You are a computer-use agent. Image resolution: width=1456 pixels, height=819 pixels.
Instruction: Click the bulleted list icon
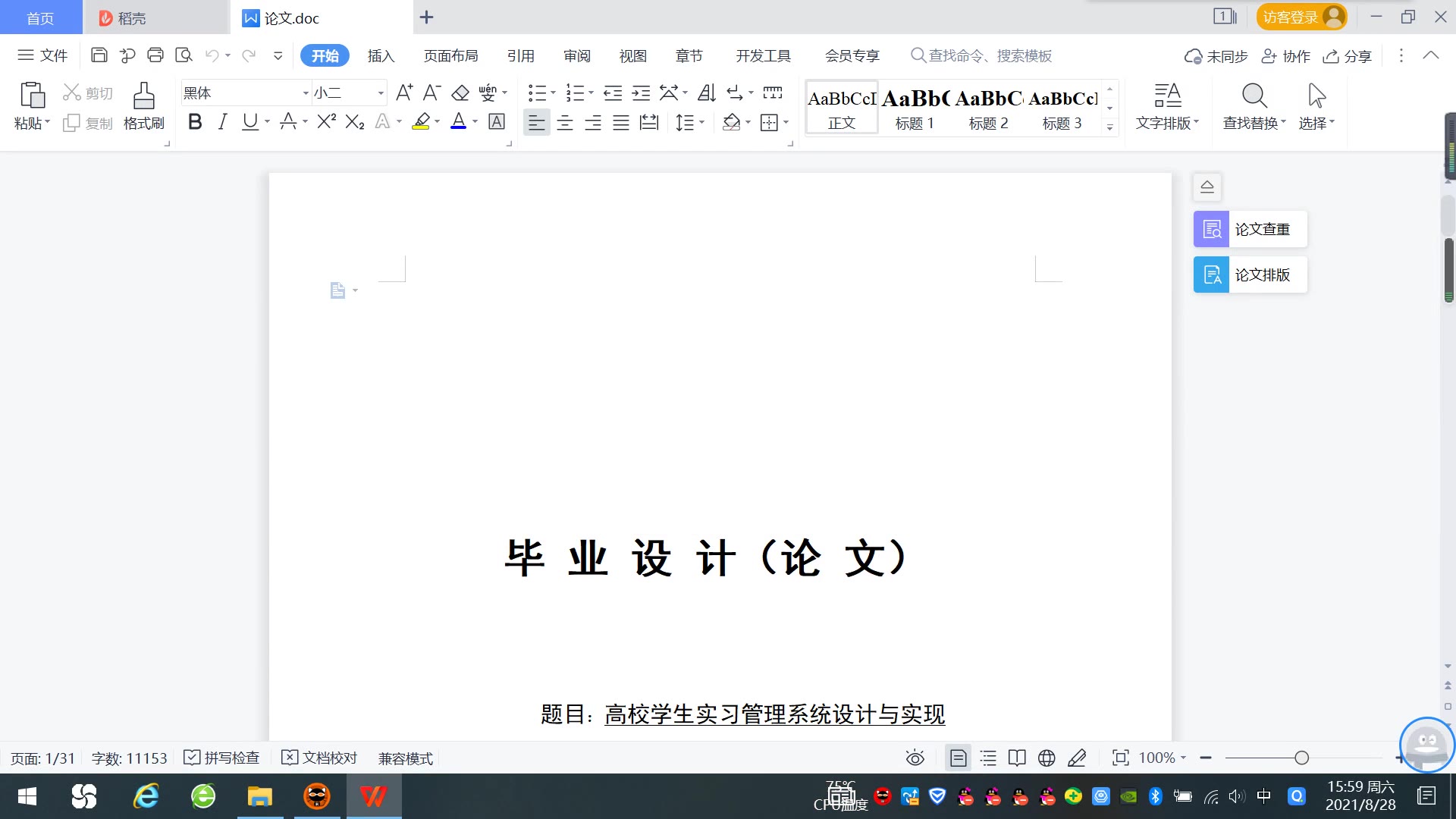coord(537,93)
